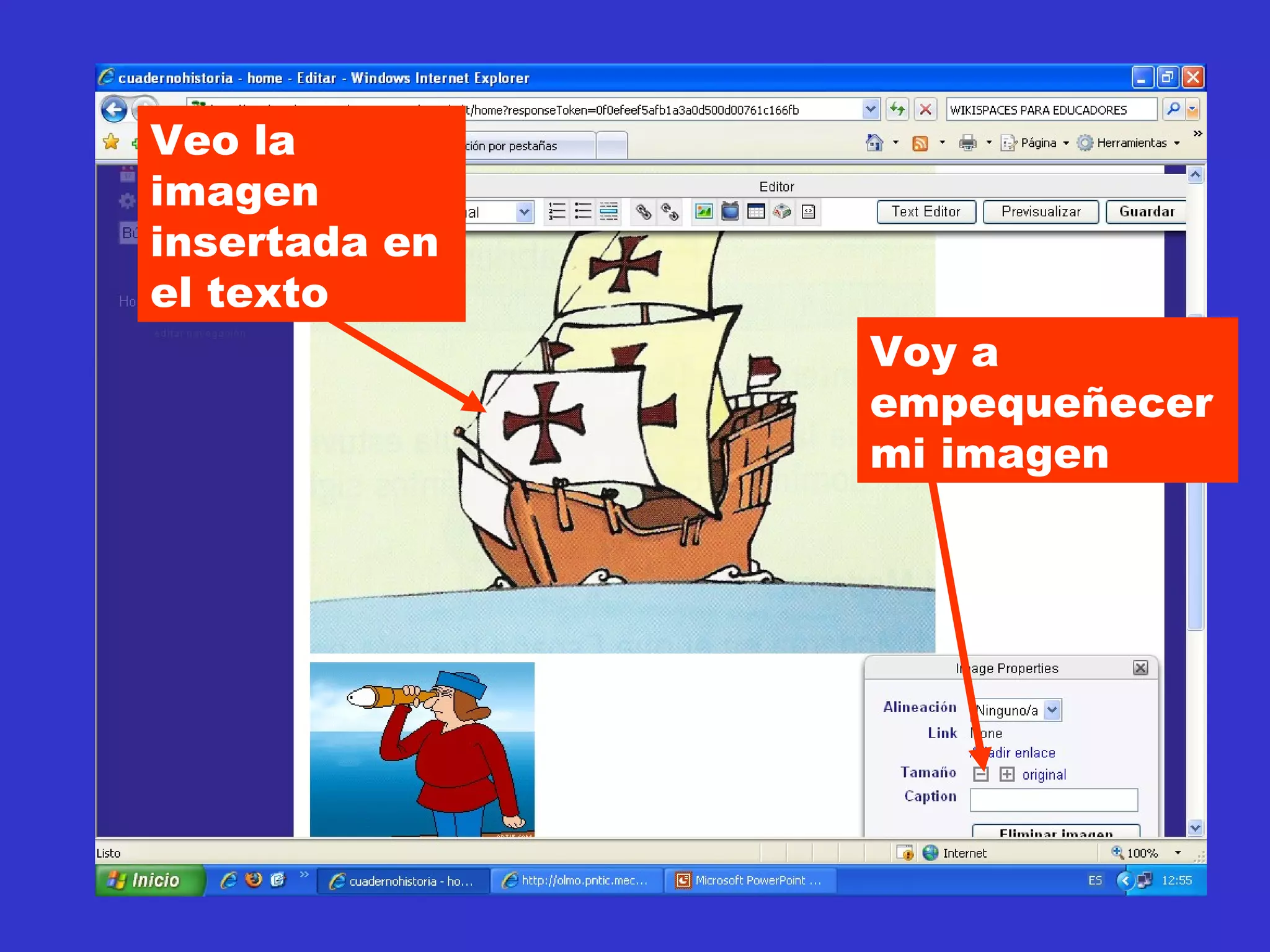Click Firefox quick launch icon

coord(254,880)
